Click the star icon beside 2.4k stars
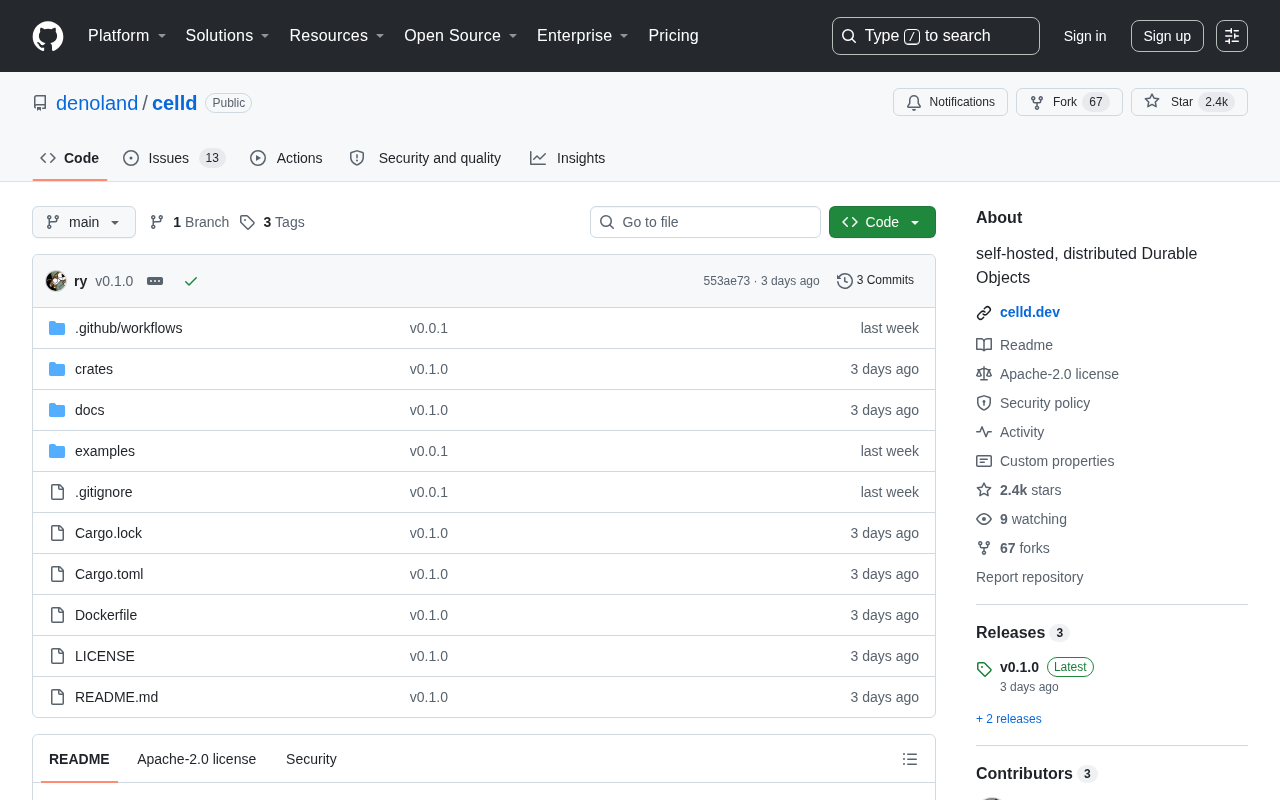This screenshot has height=800, width=1280. click(984, 490)
